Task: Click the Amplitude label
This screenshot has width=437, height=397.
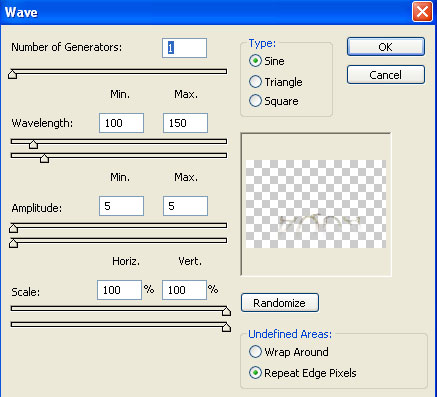Action: coord(37,208)
